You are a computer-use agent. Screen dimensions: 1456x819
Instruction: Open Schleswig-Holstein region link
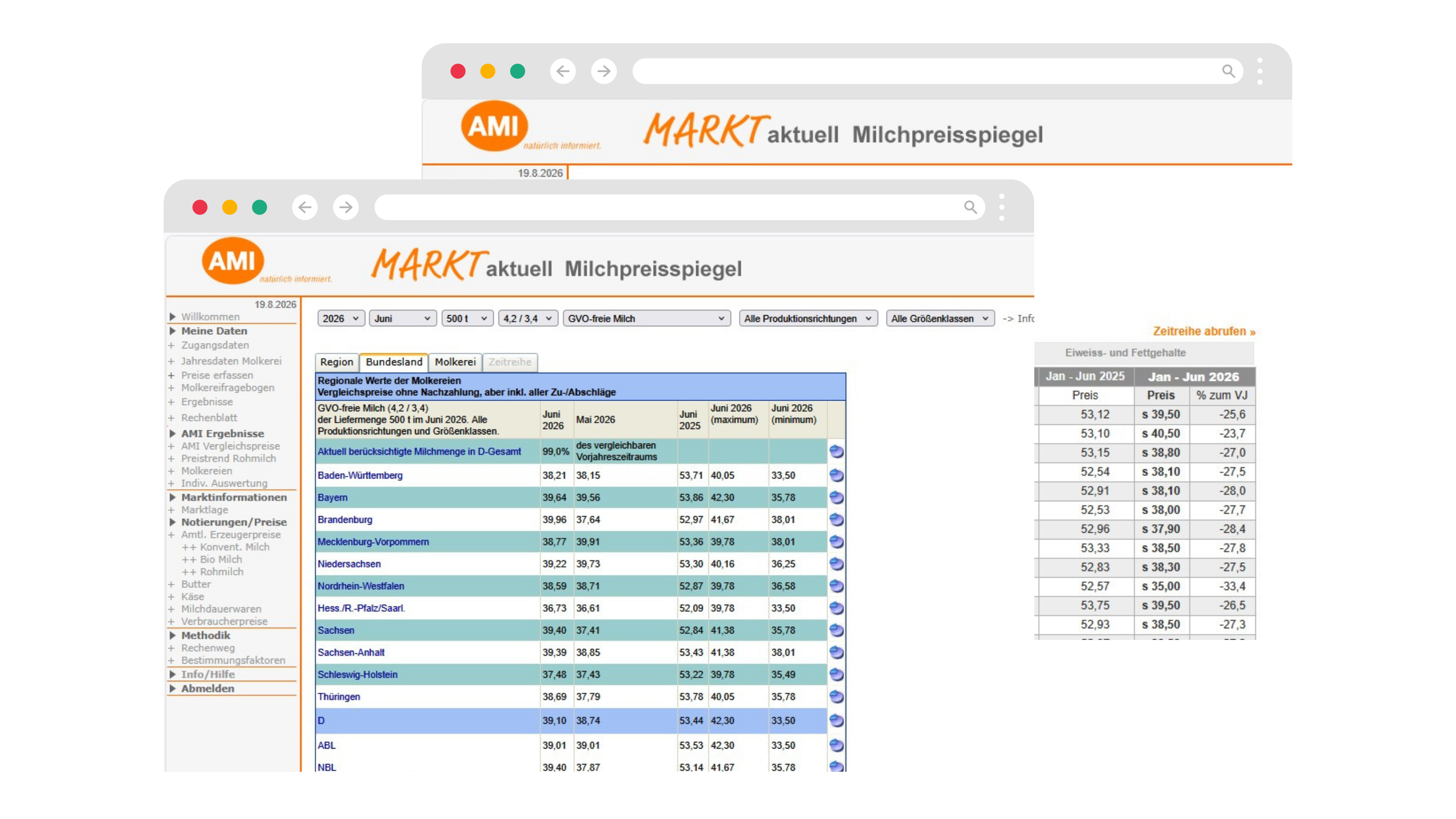click(x=358, y=674)
